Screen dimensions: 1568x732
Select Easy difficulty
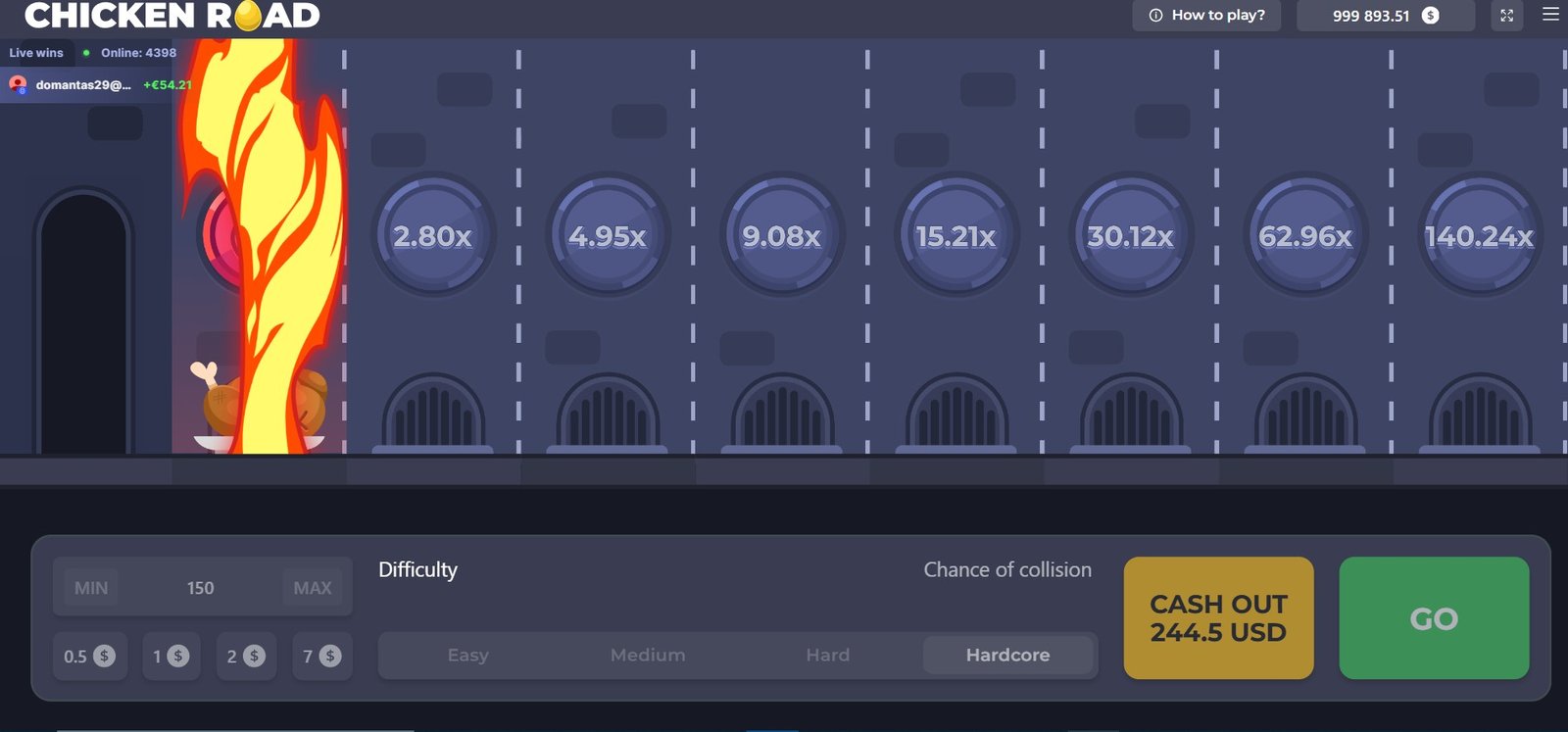click(x=467, y=656)
